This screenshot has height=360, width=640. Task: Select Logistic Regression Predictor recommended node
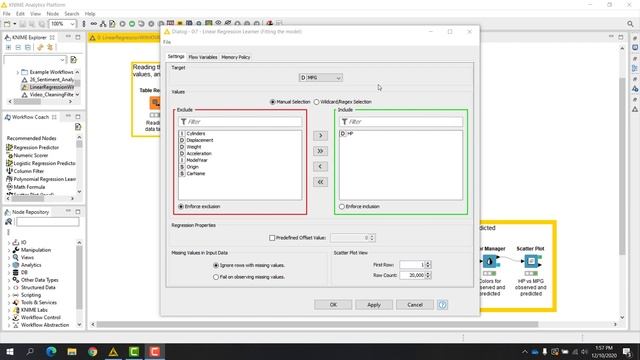[x=41, y=163]
